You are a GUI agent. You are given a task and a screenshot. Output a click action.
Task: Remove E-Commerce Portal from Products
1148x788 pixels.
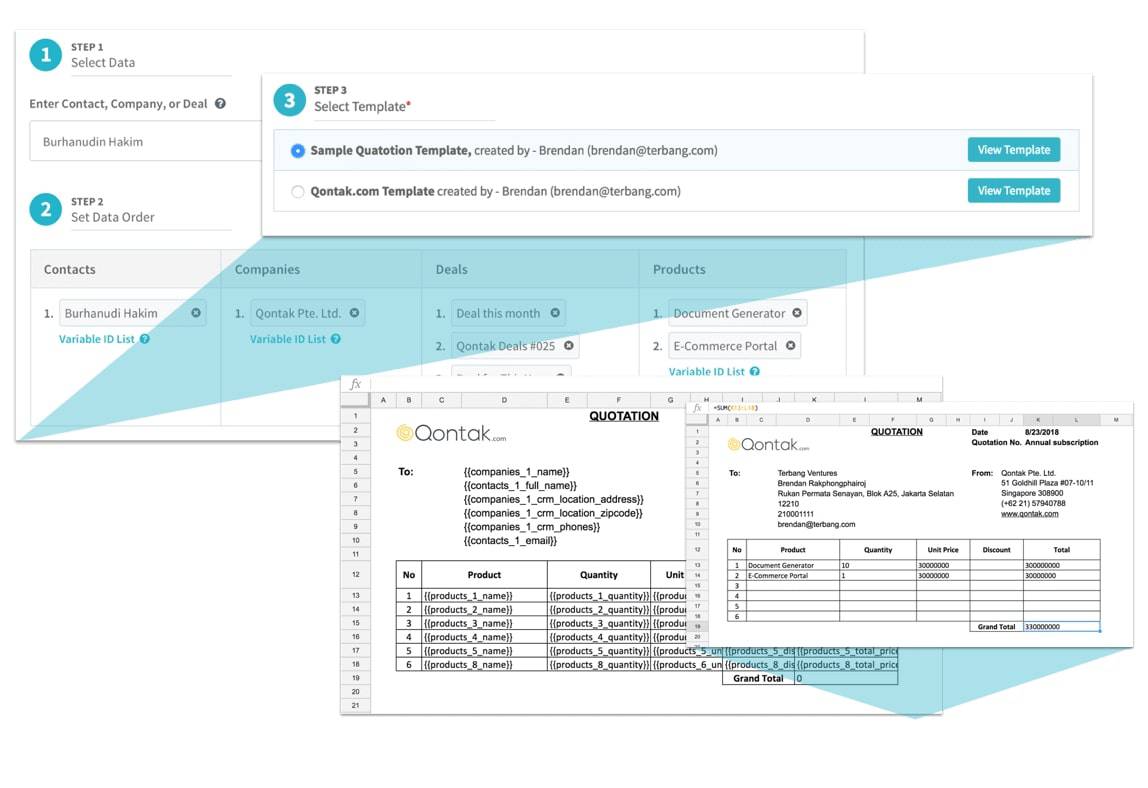[x=791, y=346]
